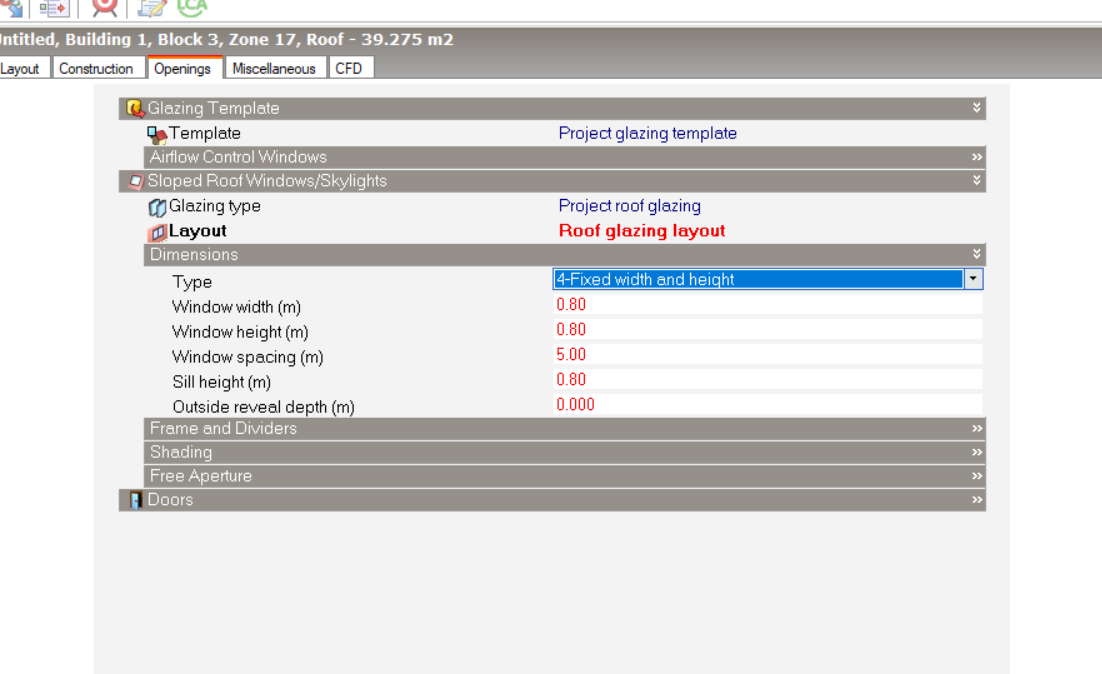Viewport: 1102px width, 674px height.
Task: Expand the Frame and Dividers section
Action: (976, 428)
